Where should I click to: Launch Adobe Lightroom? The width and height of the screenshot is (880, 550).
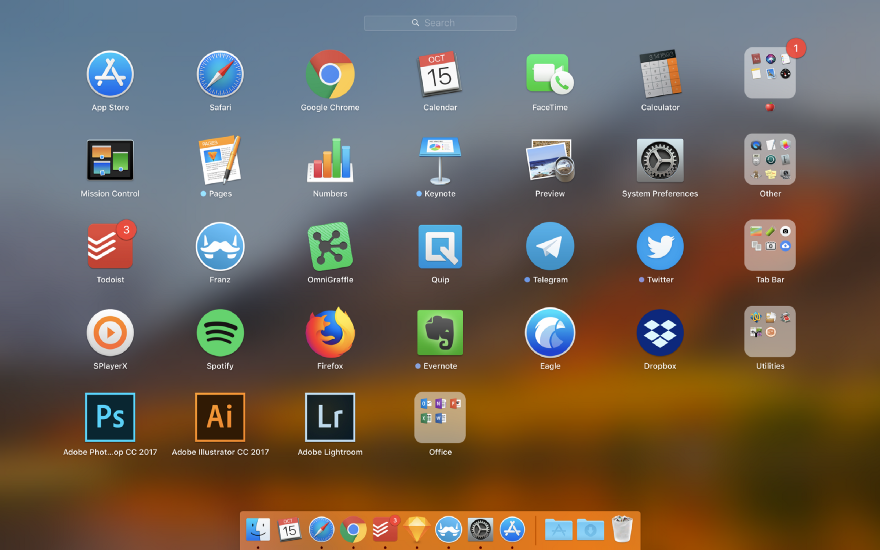(330, 417)
